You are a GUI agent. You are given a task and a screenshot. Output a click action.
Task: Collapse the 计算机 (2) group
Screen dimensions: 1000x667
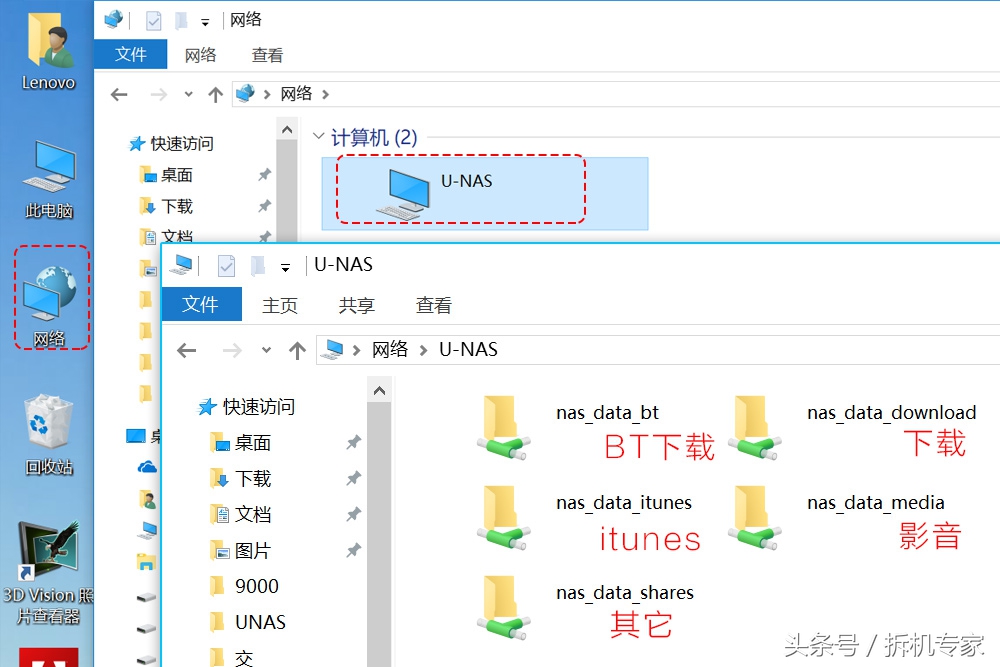[318, 136]
